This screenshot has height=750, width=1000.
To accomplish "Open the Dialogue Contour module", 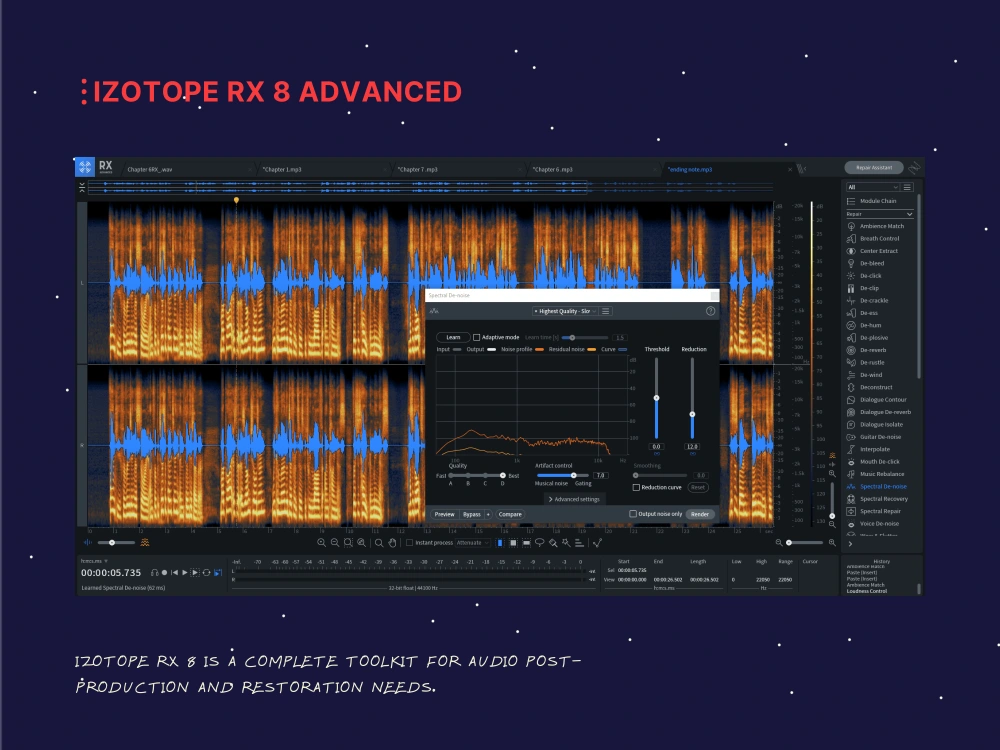I will tap(876, 400).
